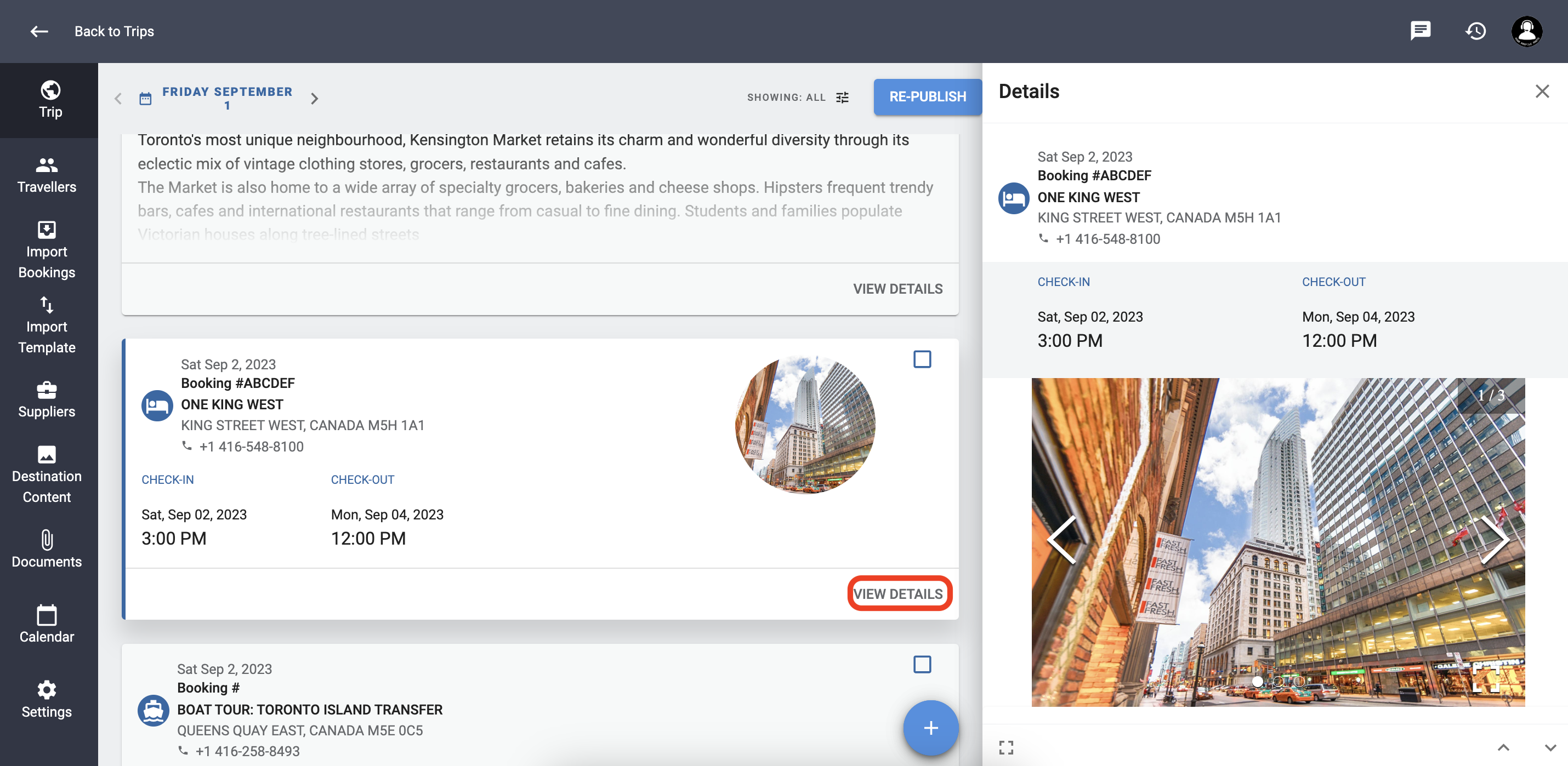Go to next day chevron
Viewport: 1568px width, 766px height.
(314, 99)
